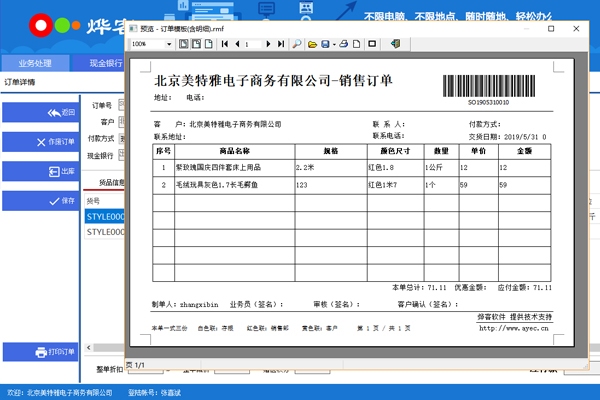Click the 商品名称 column header
The height and width of the screenshot is (400, 600).
pos(235,151)
